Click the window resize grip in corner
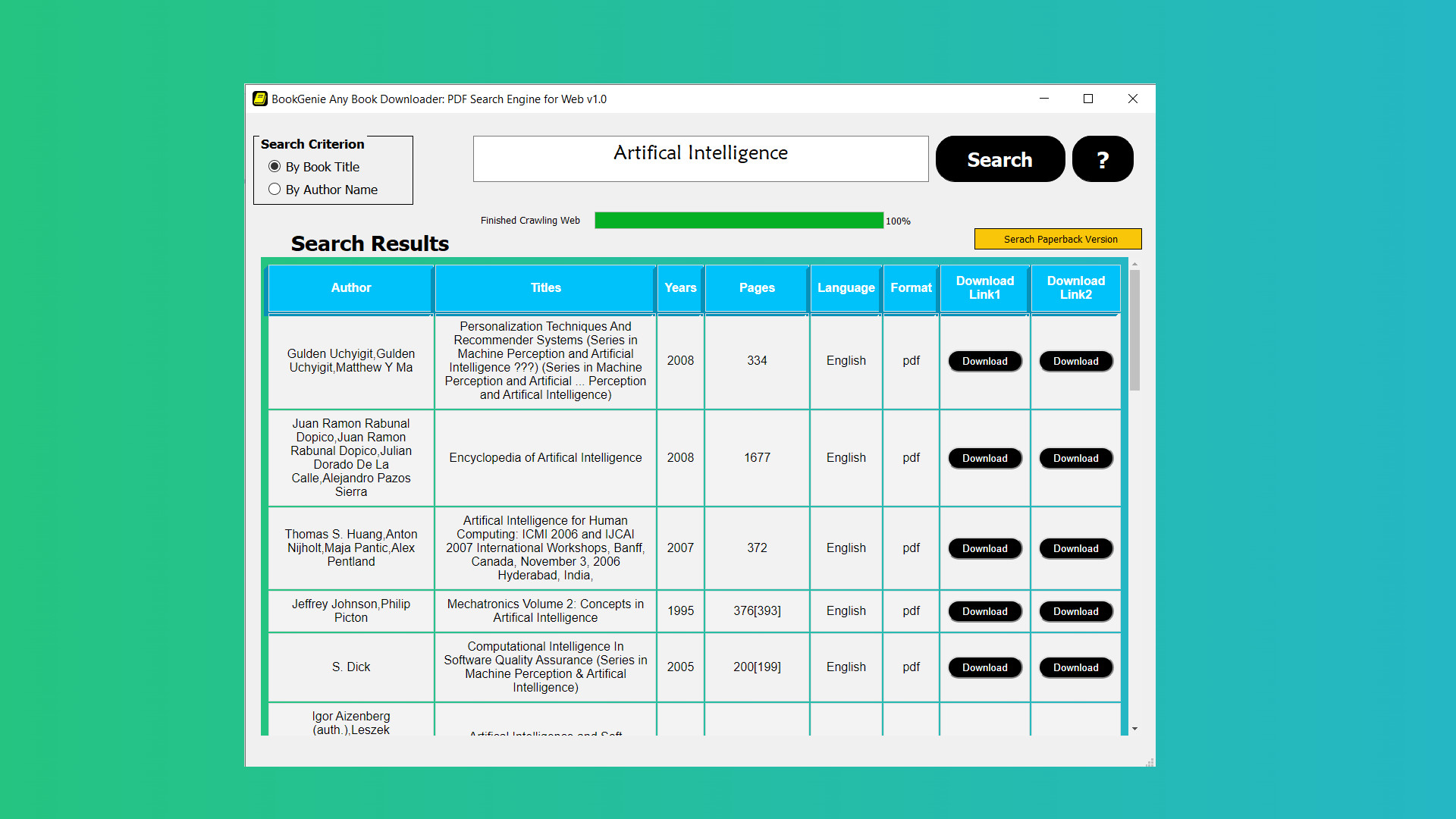 1150,761
